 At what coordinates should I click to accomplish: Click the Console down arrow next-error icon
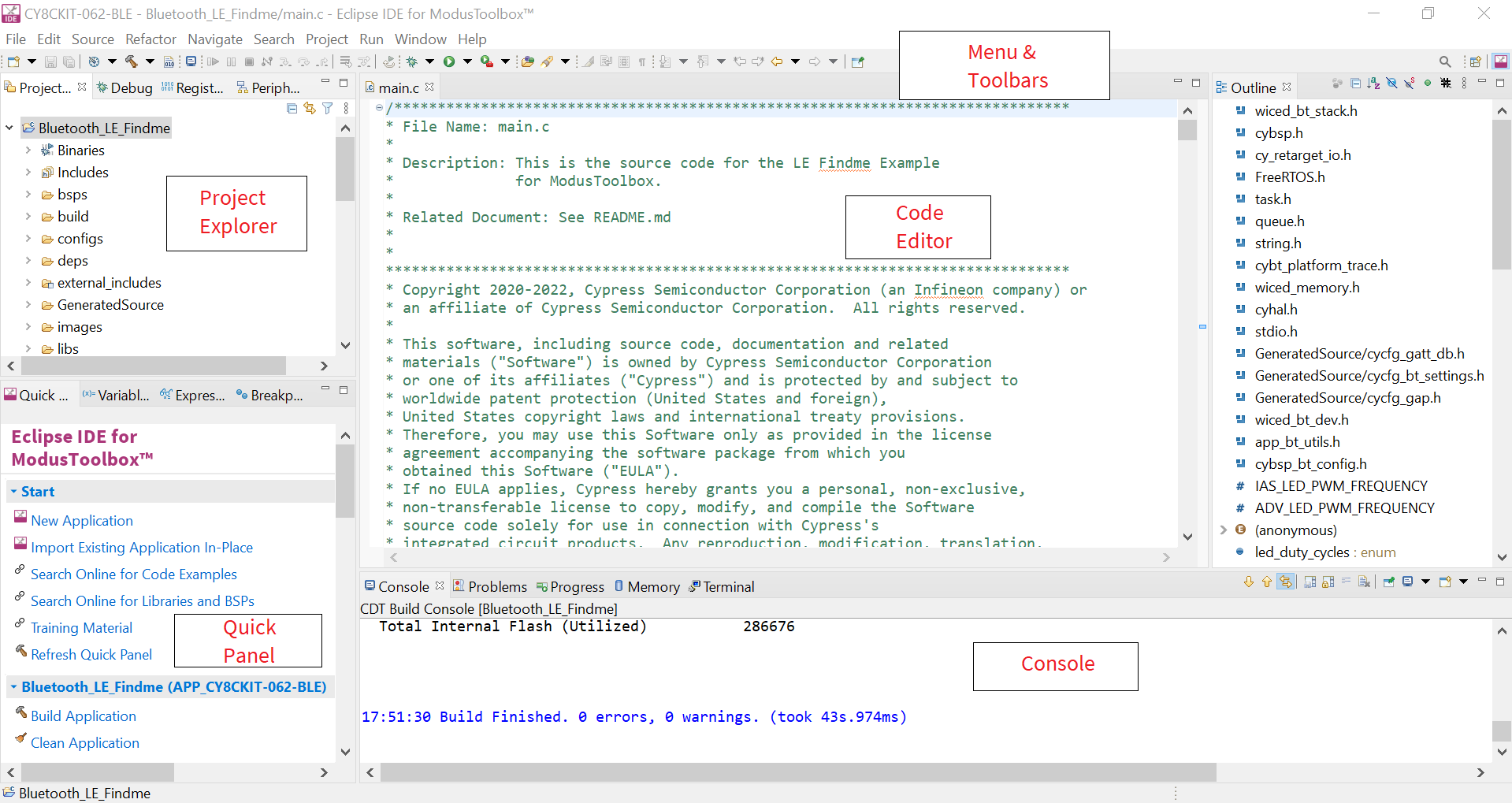(x=1249, y=582)
